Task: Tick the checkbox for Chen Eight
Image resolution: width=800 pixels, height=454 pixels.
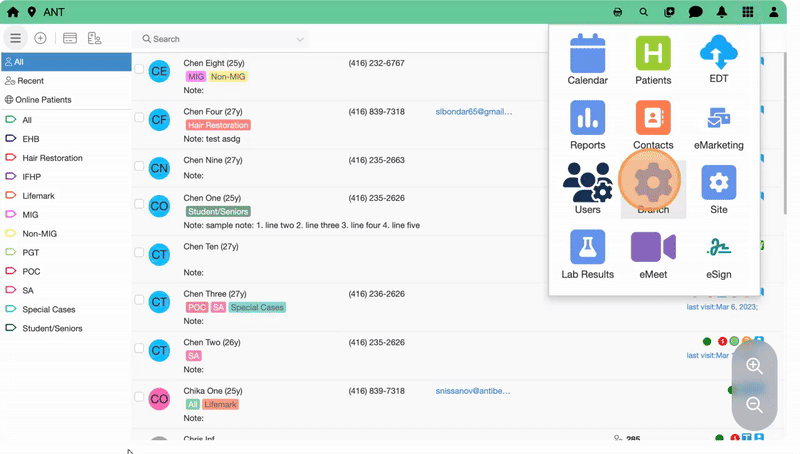Action: [139, 64]
